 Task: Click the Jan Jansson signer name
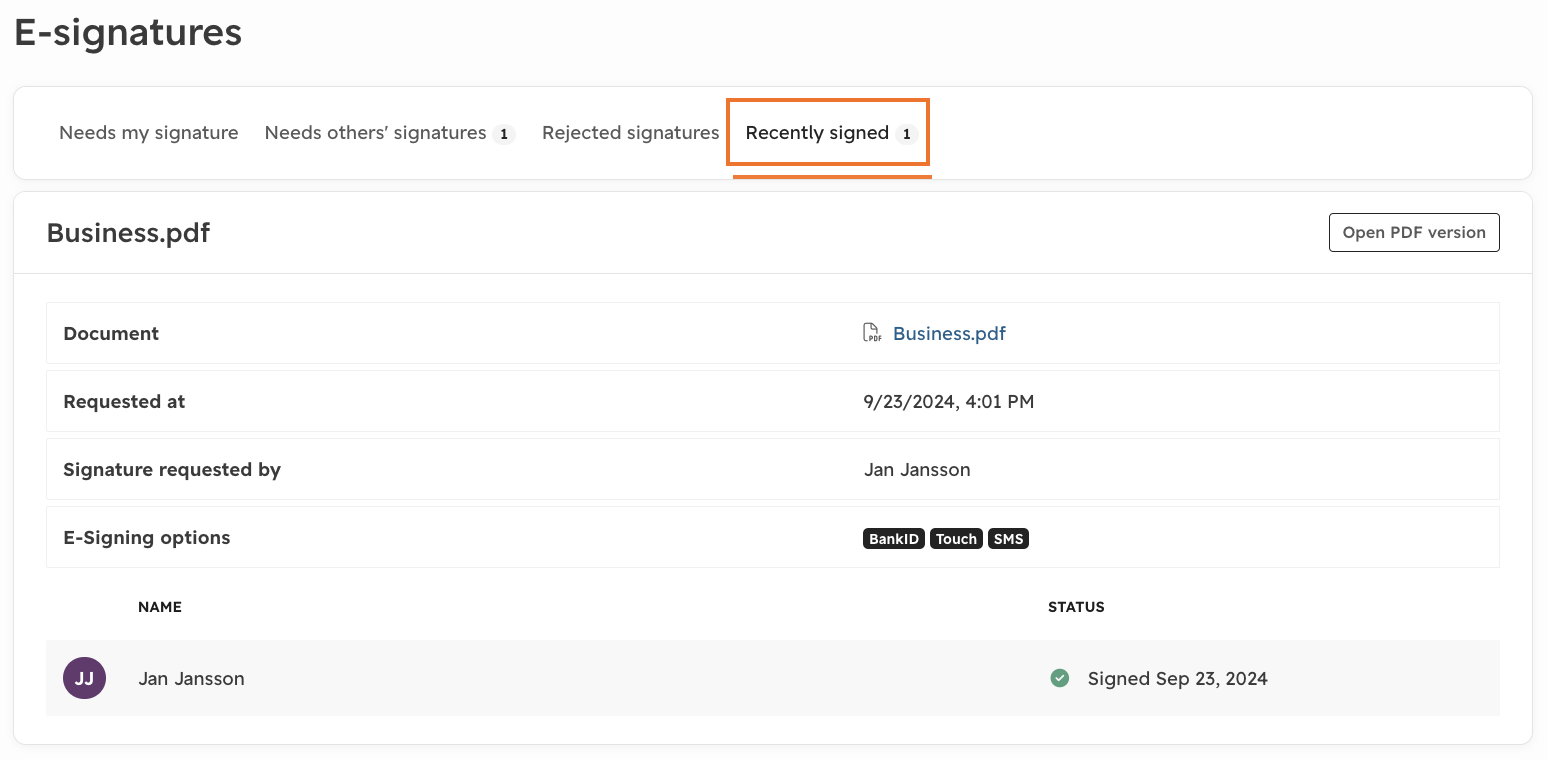191,678
